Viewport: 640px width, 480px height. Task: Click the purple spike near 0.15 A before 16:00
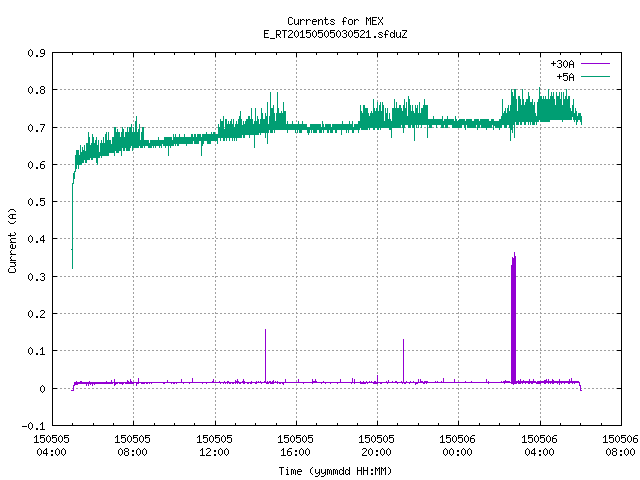pyautogui.click(x=266, y=355)
